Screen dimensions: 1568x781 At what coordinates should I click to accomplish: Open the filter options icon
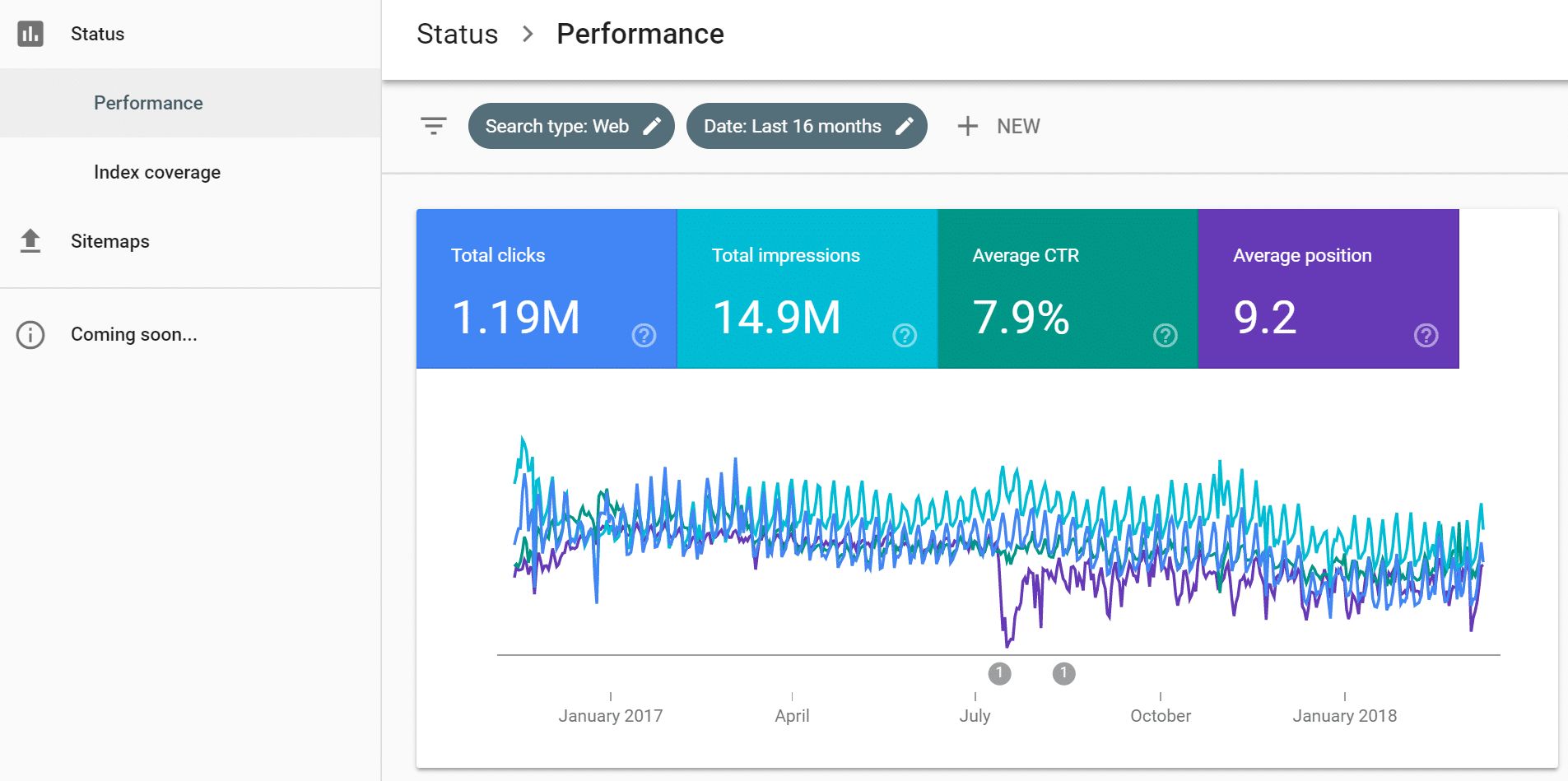point(434,126)
